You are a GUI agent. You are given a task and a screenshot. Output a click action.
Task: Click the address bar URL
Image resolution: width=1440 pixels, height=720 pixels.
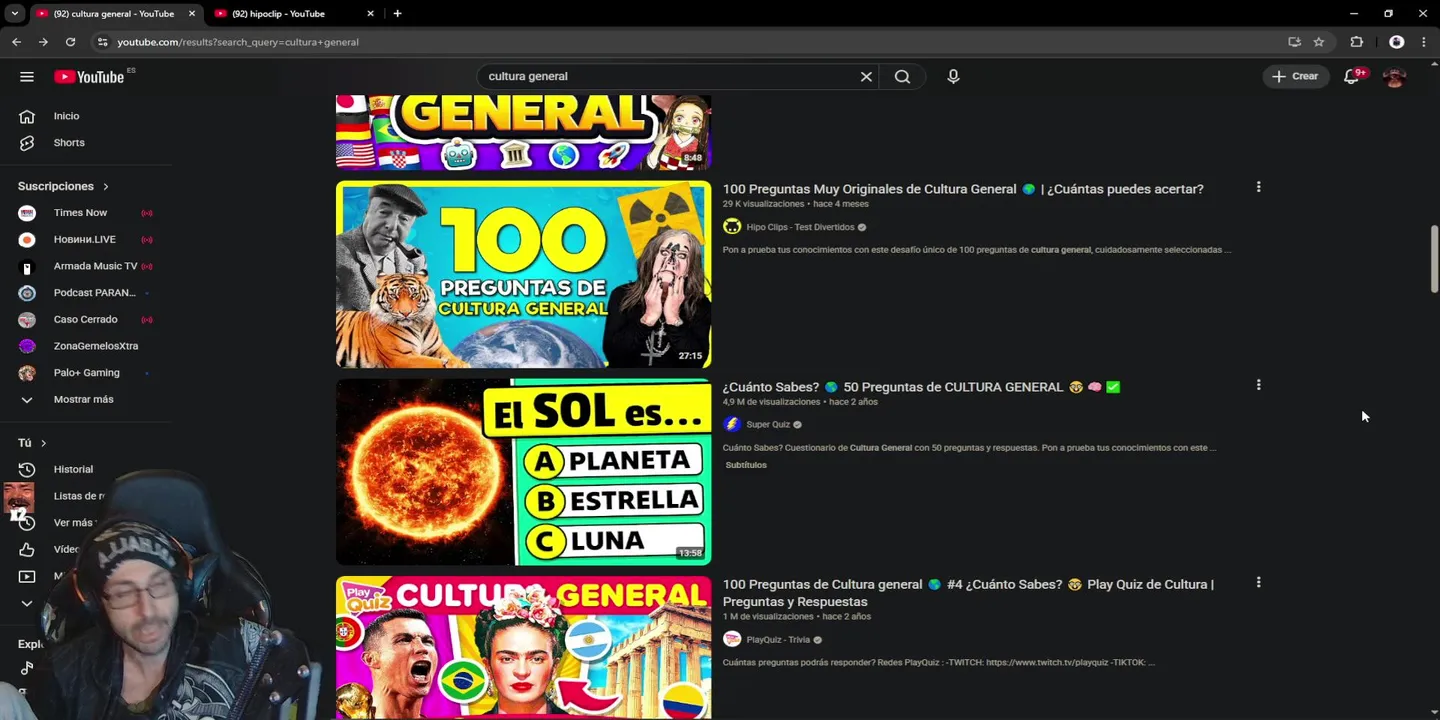coord(238,42)
